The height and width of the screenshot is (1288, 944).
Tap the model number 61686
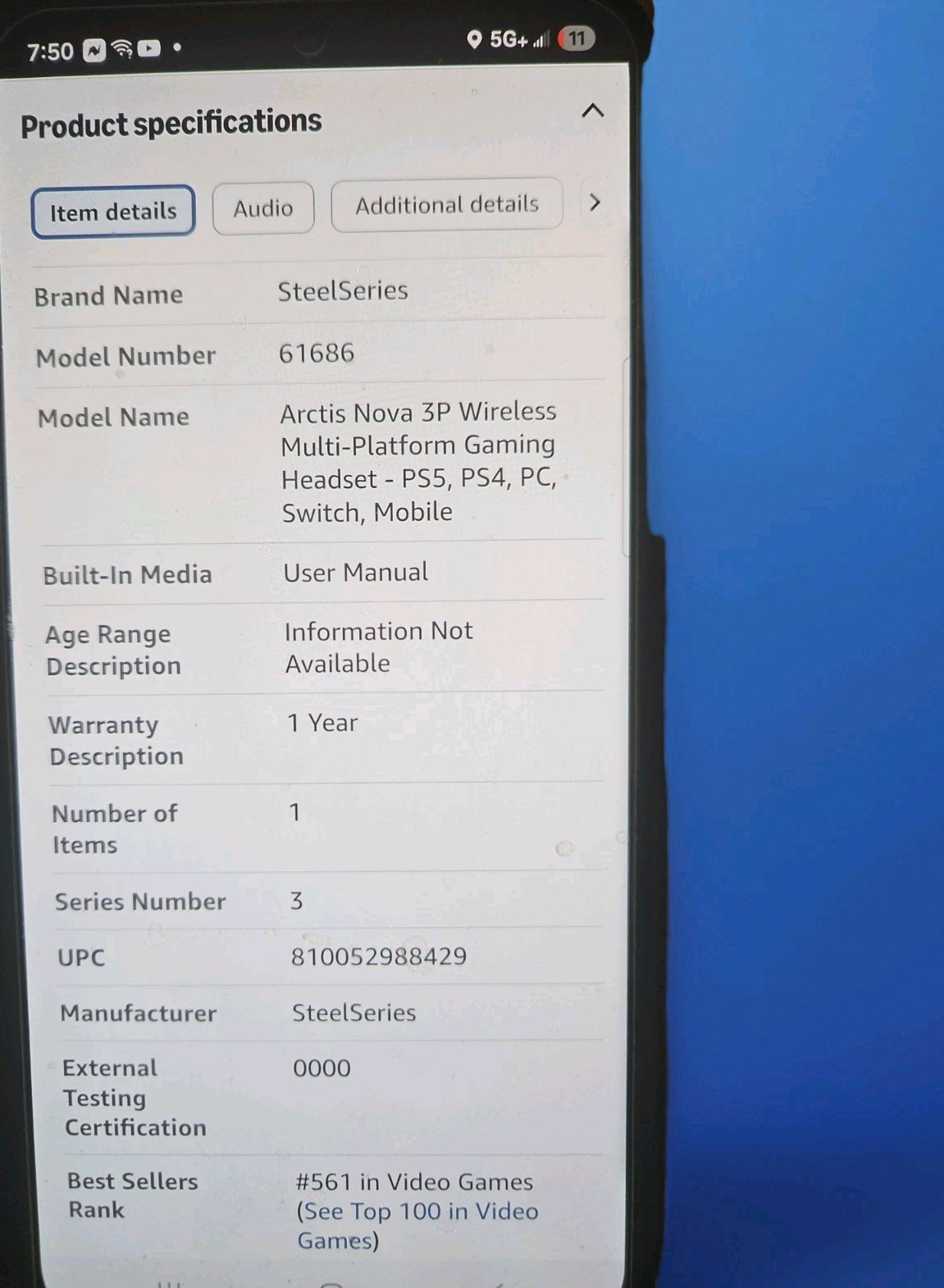[317, 353]
